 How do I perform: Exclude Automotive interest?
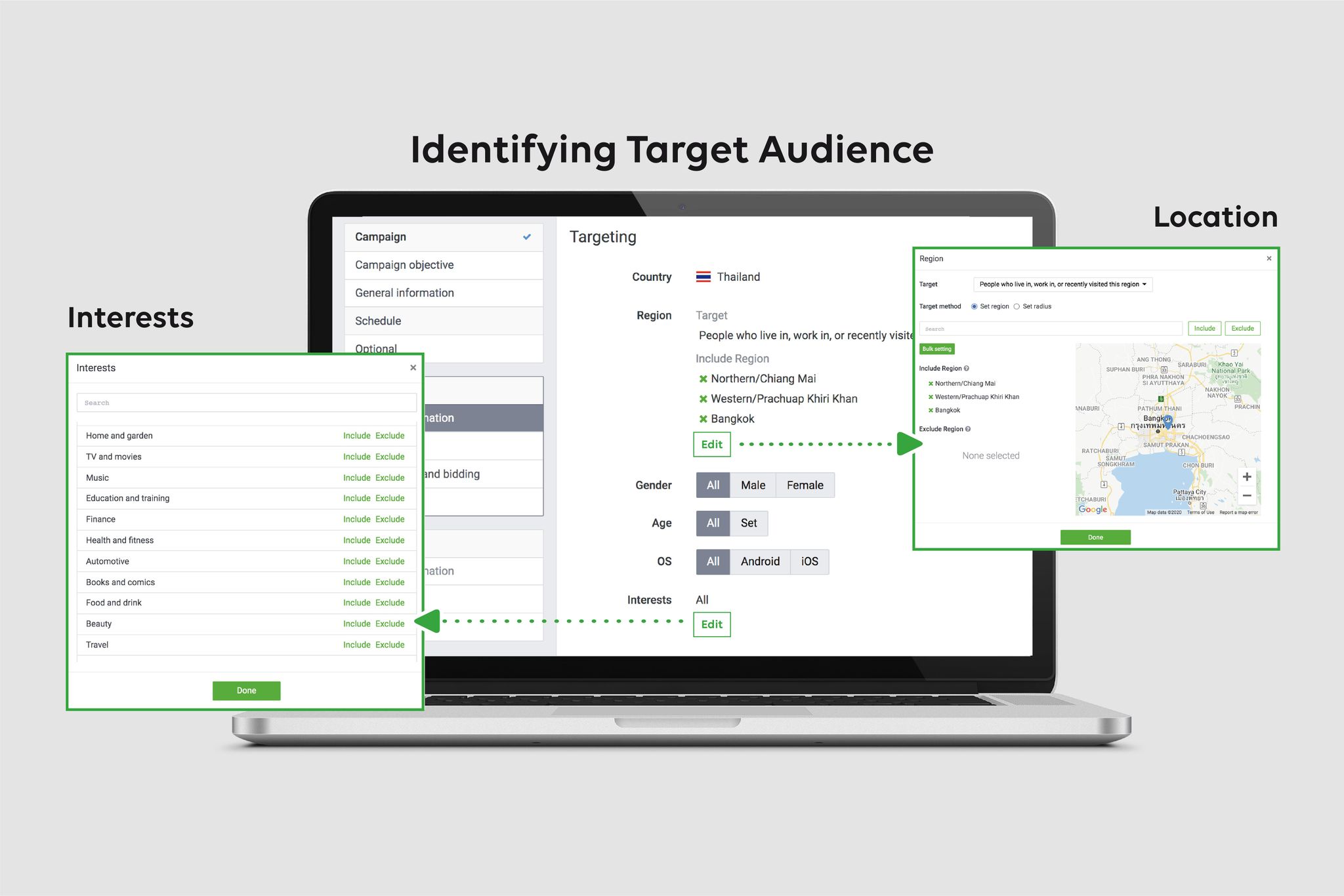[x=390, y=561]
